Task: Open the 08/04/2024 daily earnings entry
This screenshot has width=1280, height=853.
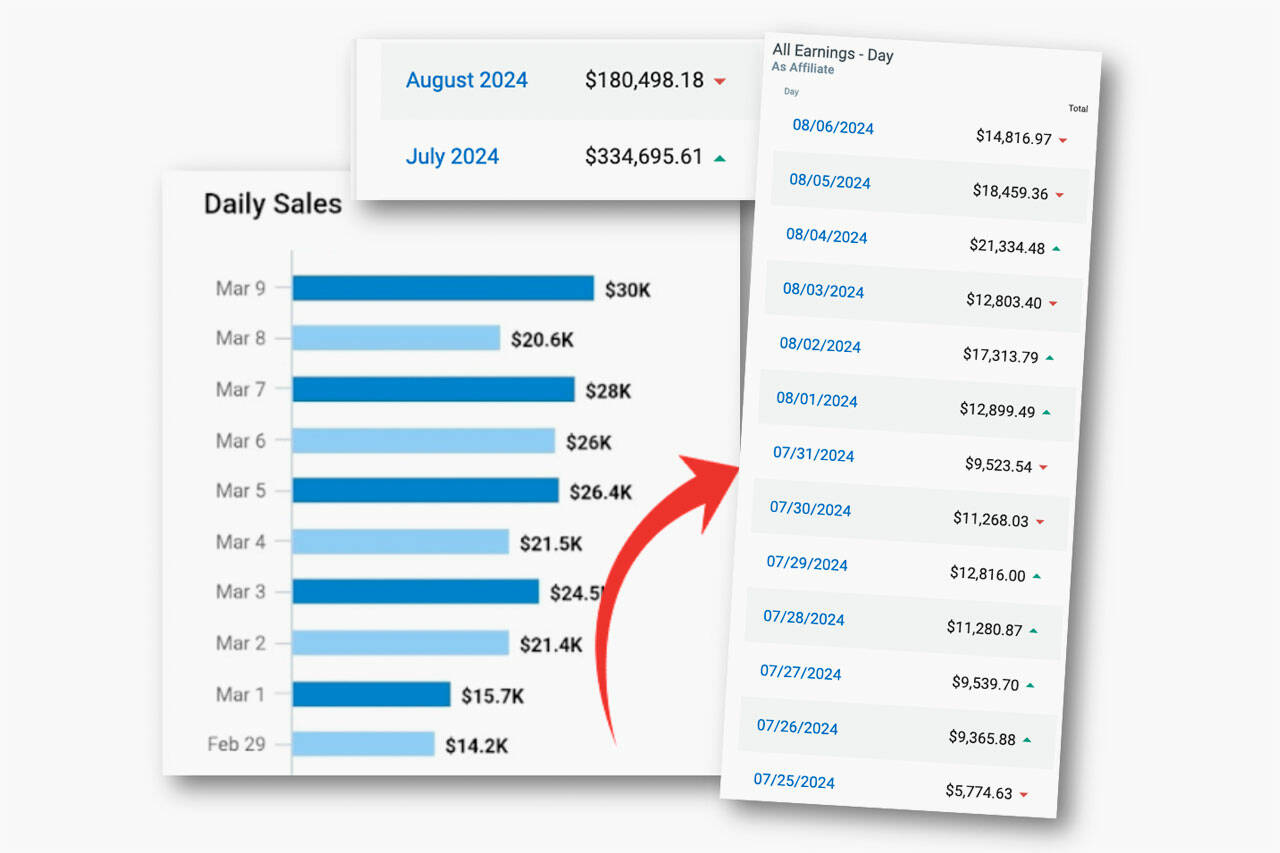Action: tap(826, 236)
